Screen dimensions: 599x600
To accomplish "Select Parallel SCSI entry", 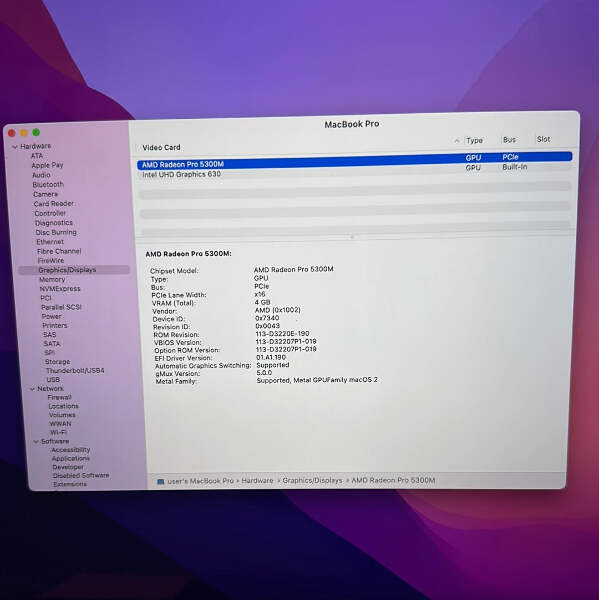I will pyautogui.click(x=62, y=307).
